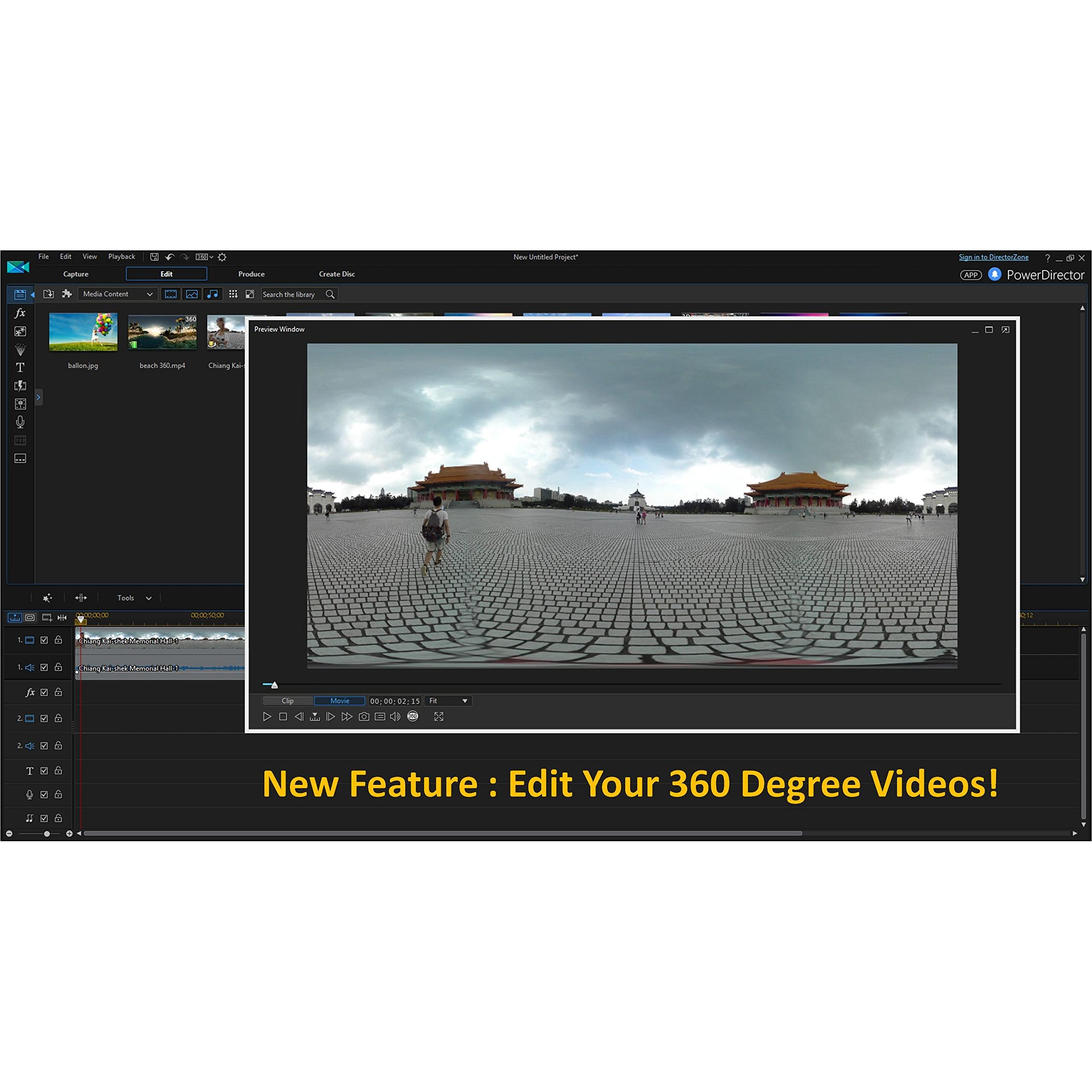1092x1092 pixels.
Task: Open the Particle Room in the sidebar
Action: [20, 349]
